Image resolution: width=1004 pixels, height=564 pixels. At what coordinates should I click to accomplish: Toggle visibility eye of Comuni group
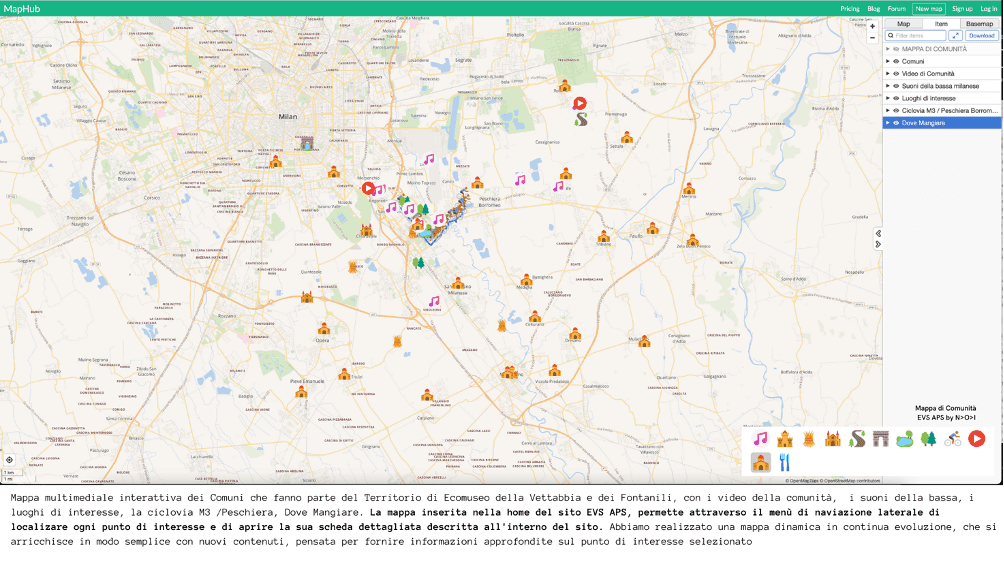pyautogui.click(x=896, y=61)
